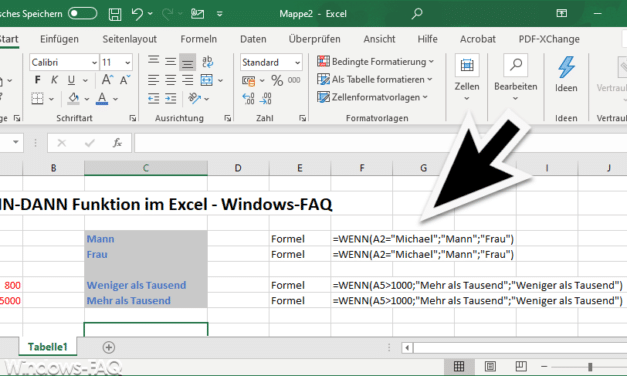The image size is (627, 376).
Task: Click Merge and Center icon
Action: 207,80
